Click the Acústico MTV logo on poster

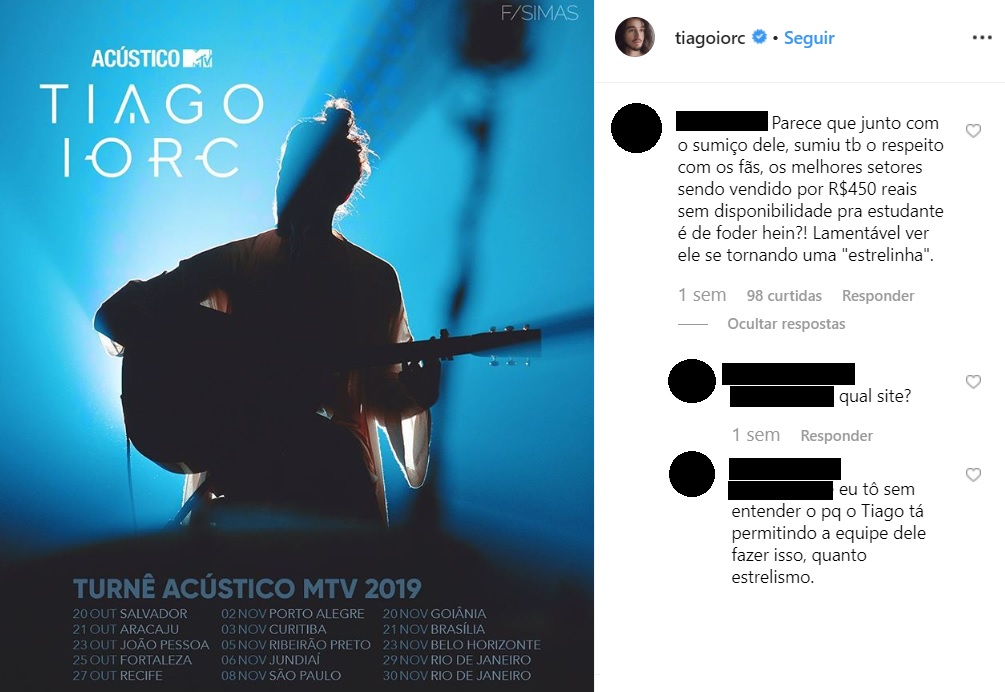click(x=152, y=58)
